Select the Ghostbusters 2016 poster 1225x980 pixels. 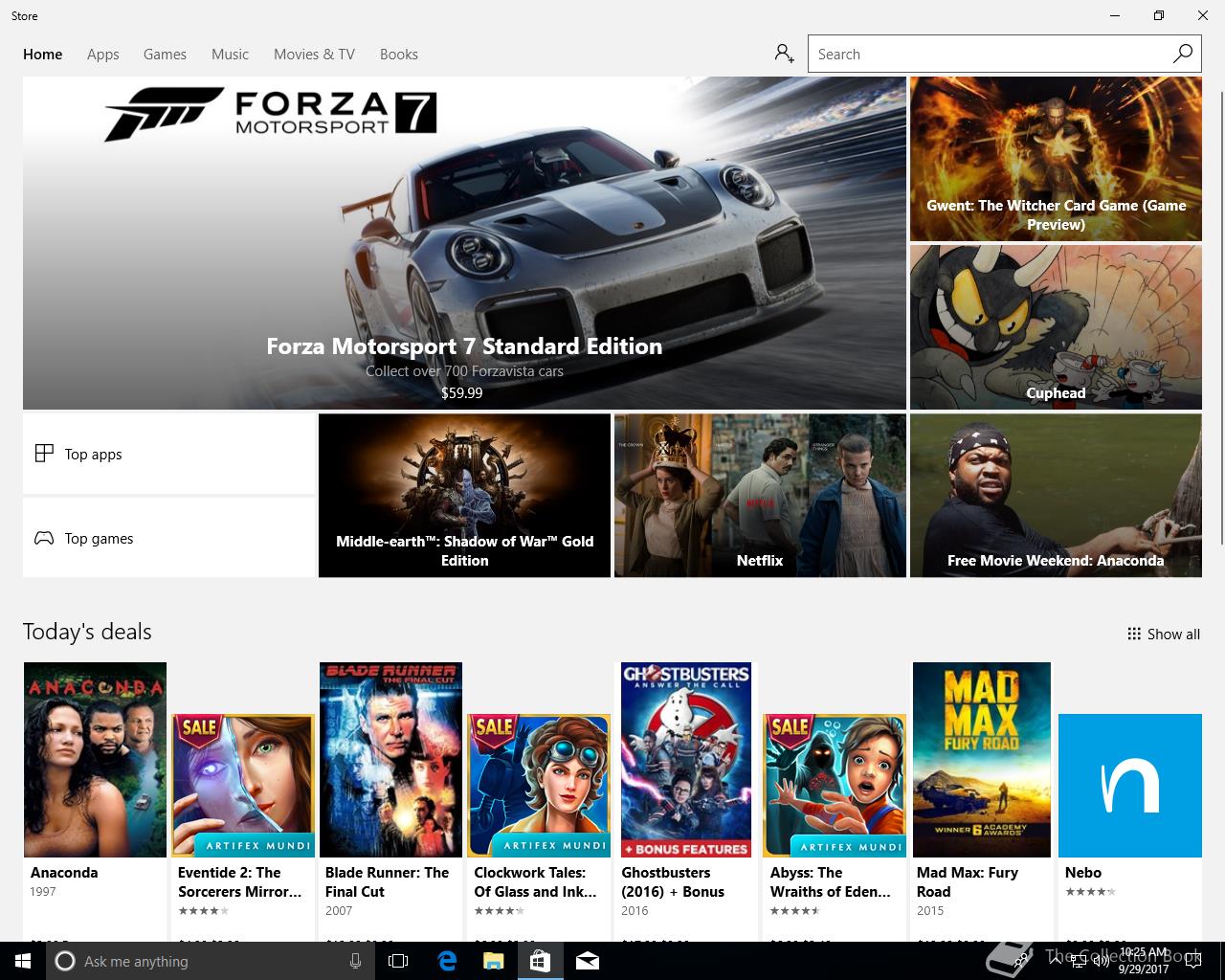[x=686, y=760]
